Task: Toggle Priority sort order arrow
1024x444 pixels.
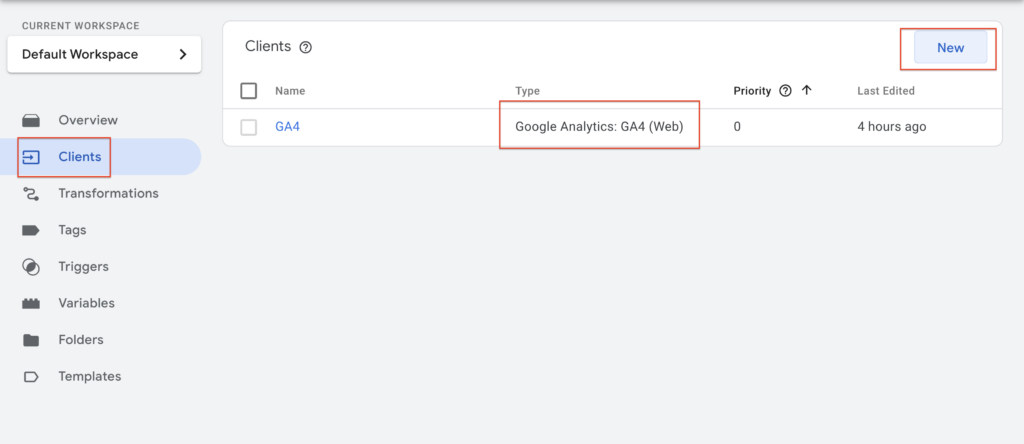Action: click(x=806, y=91)
